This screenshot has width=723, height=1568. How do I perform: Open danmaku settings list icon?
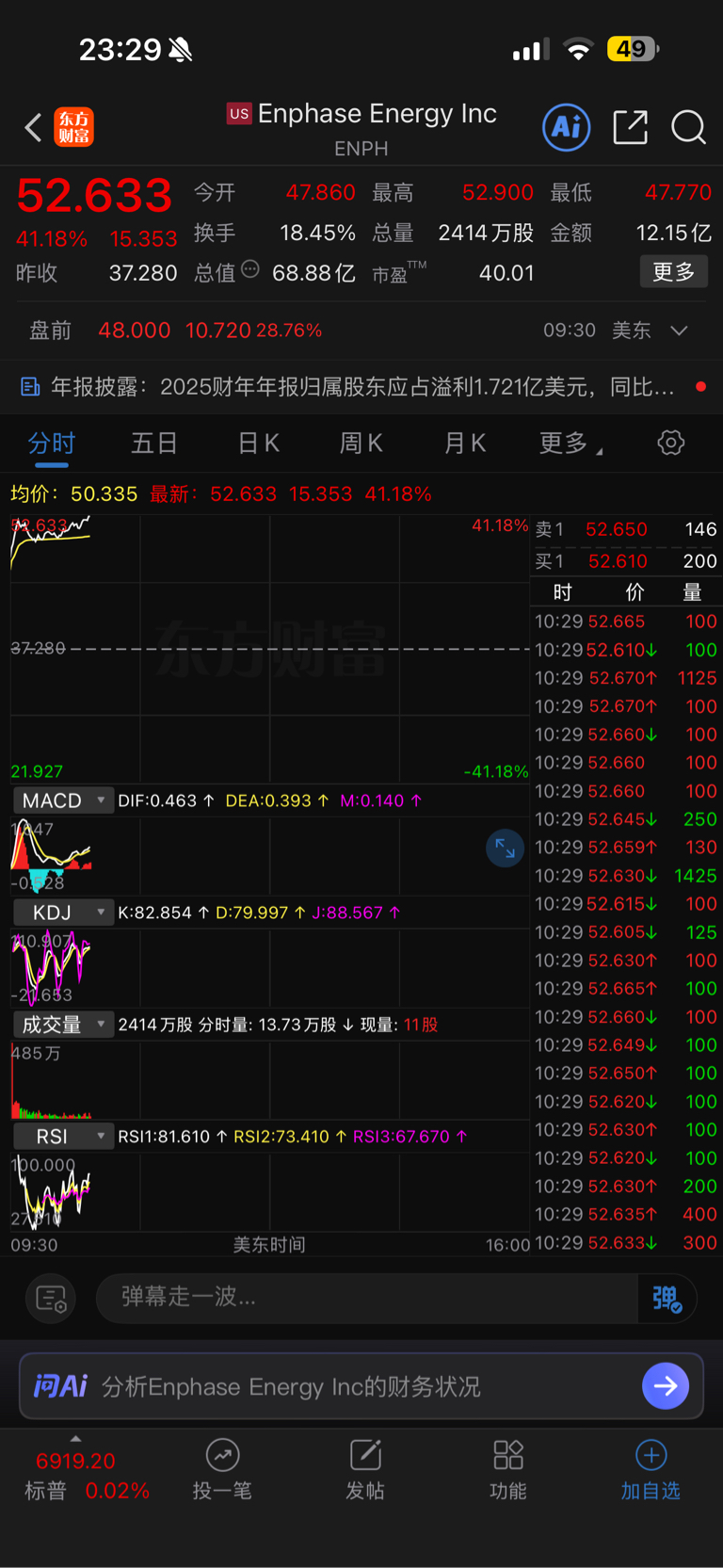(51, 1299)
